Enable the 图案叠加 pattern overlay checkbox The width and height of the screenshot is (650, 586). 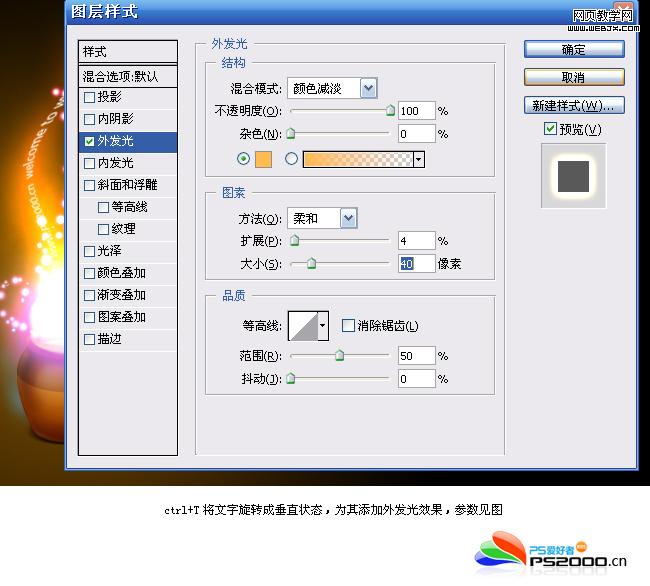pyautogui.click(x=89, y=317)
